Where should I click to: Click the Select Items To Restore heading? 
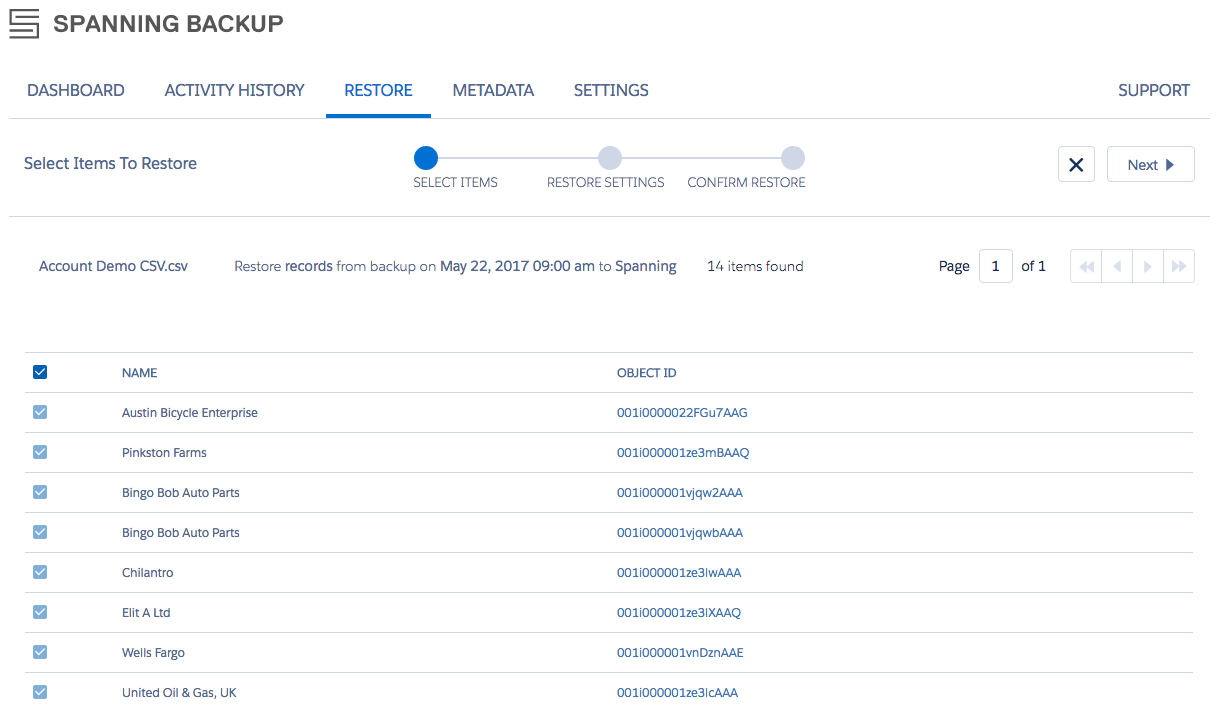click(110, 163)
